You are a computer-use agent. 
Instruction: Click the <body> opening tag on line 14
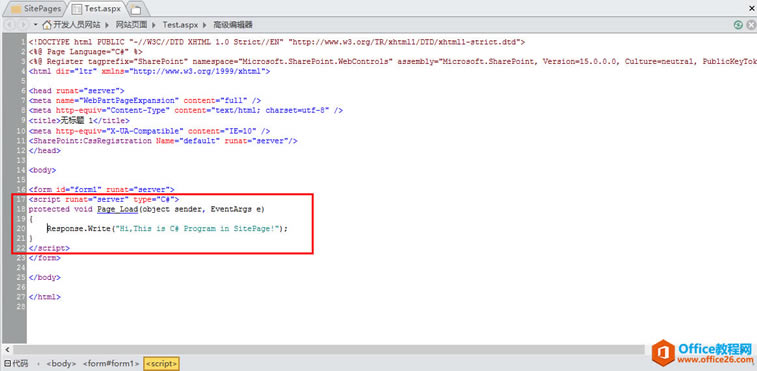[42, 170]
